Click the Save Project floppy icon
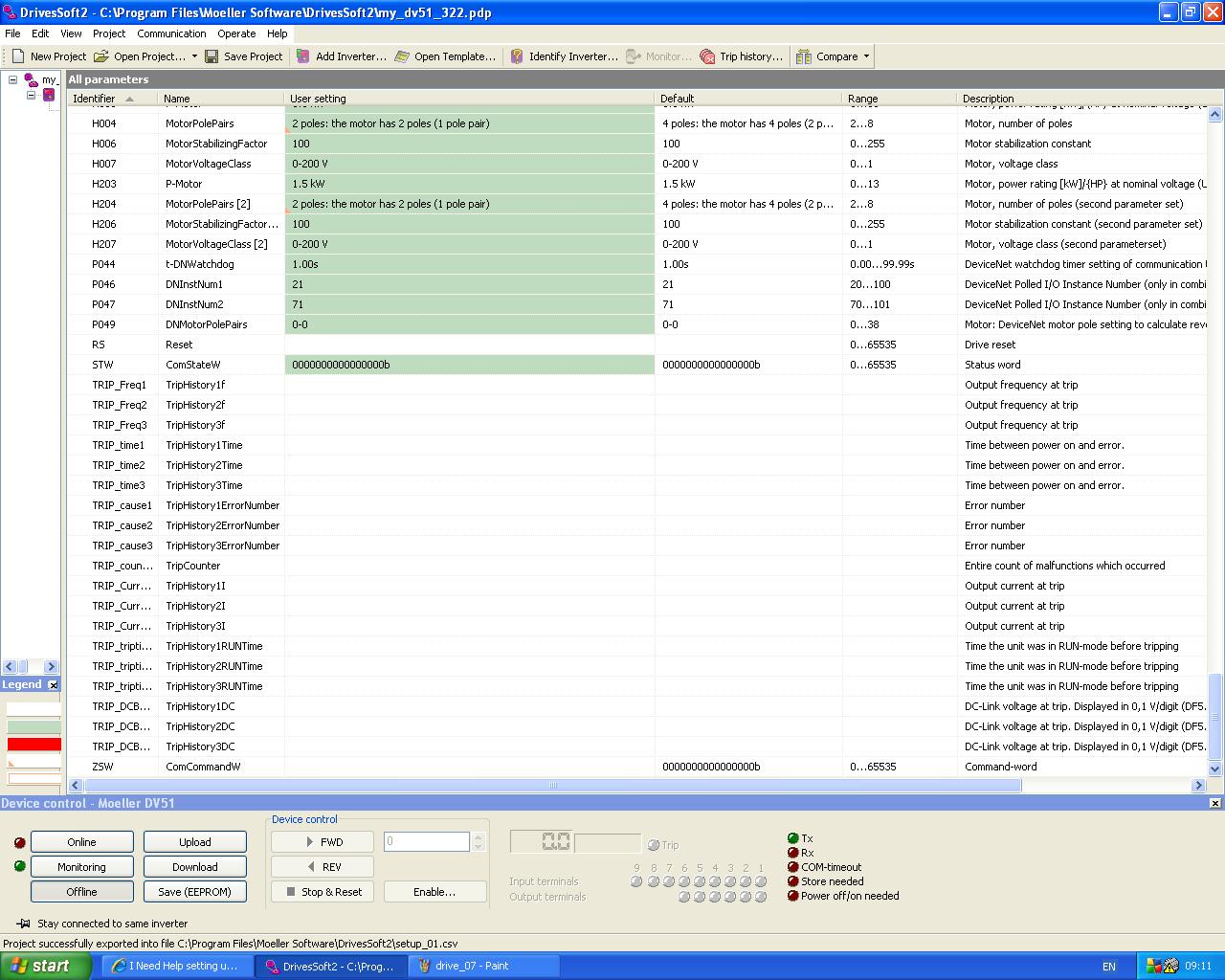 pyautogui.click(x=212, y=56)
